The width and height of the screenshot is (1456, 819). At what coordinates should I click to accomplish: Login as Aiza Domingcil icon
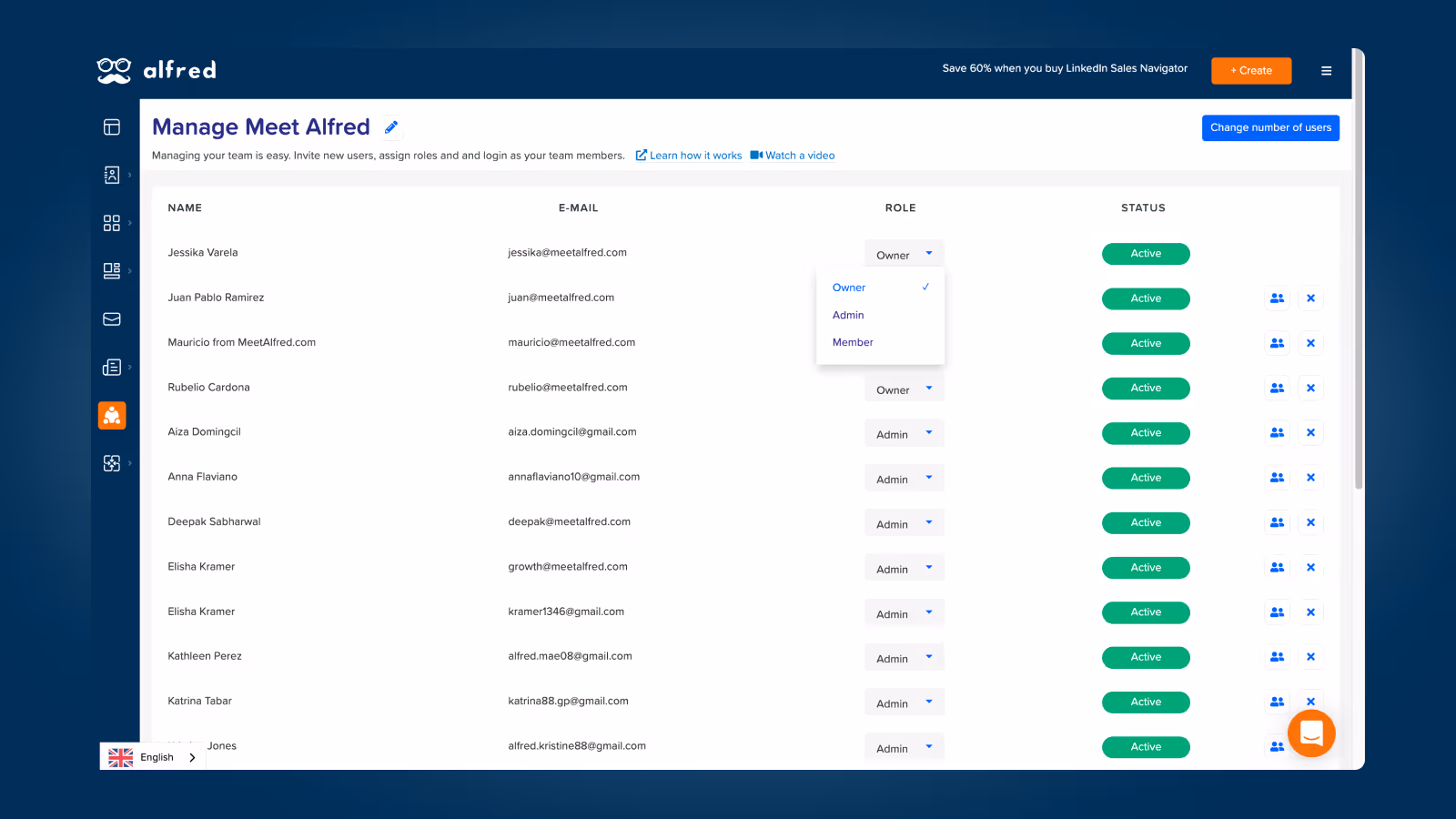[x=1278, y=433]
